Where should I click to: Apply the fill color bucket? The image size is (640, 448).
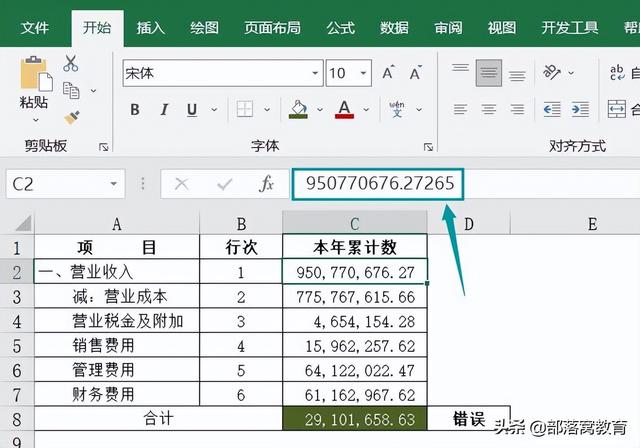click(x=298, y=109)
